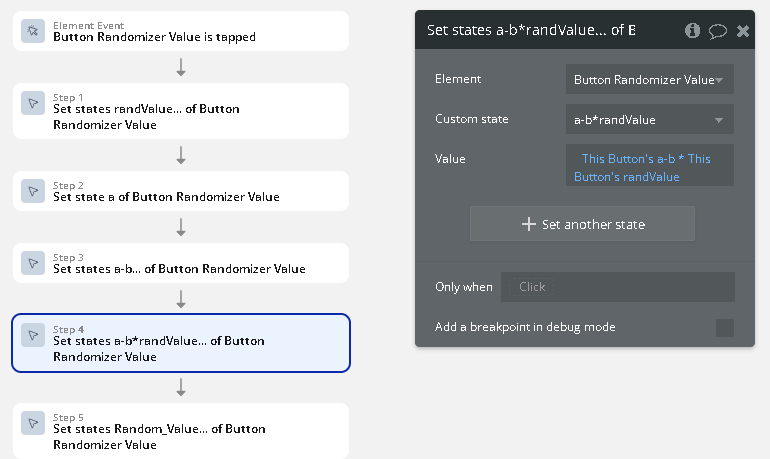Screen dimensions: 770x459
Task: Enable the debug mode breakpoint checkbox
Action: point(725,328)
